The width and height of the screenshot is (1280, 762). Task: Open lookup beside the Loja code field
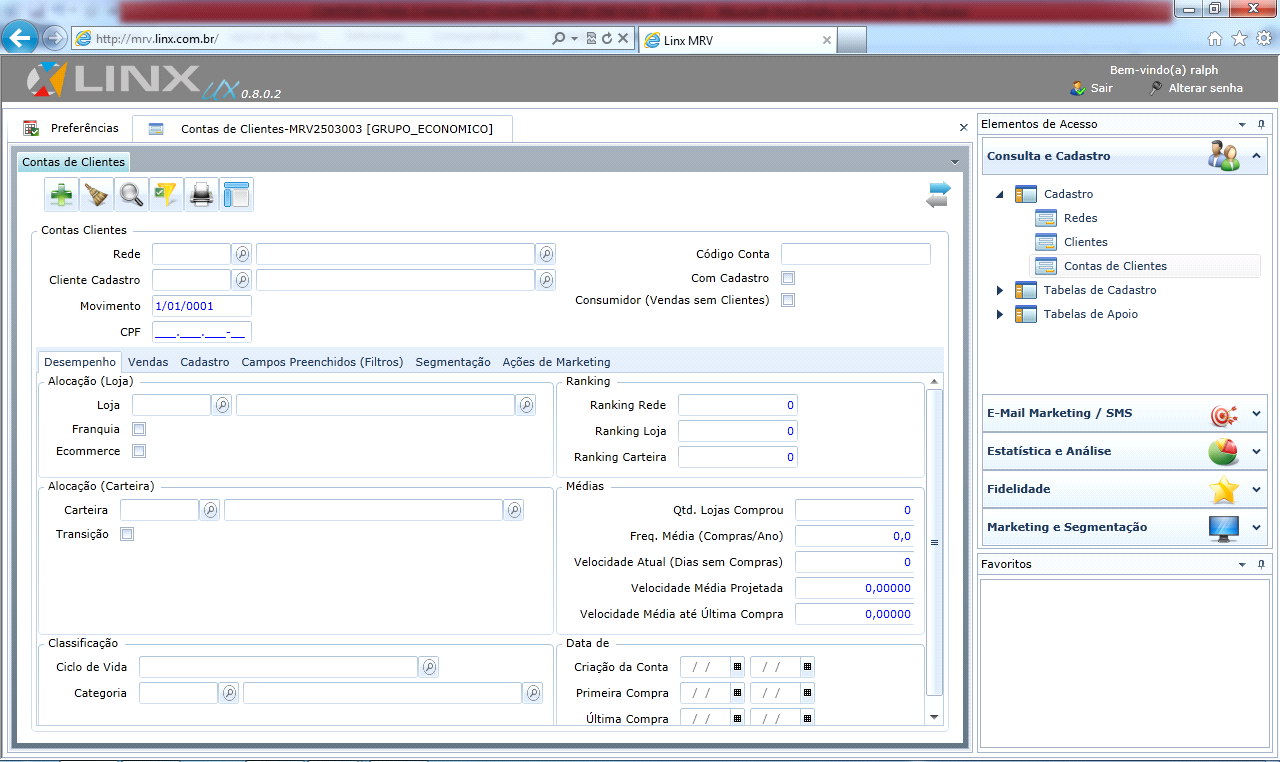tap(222, 405)
